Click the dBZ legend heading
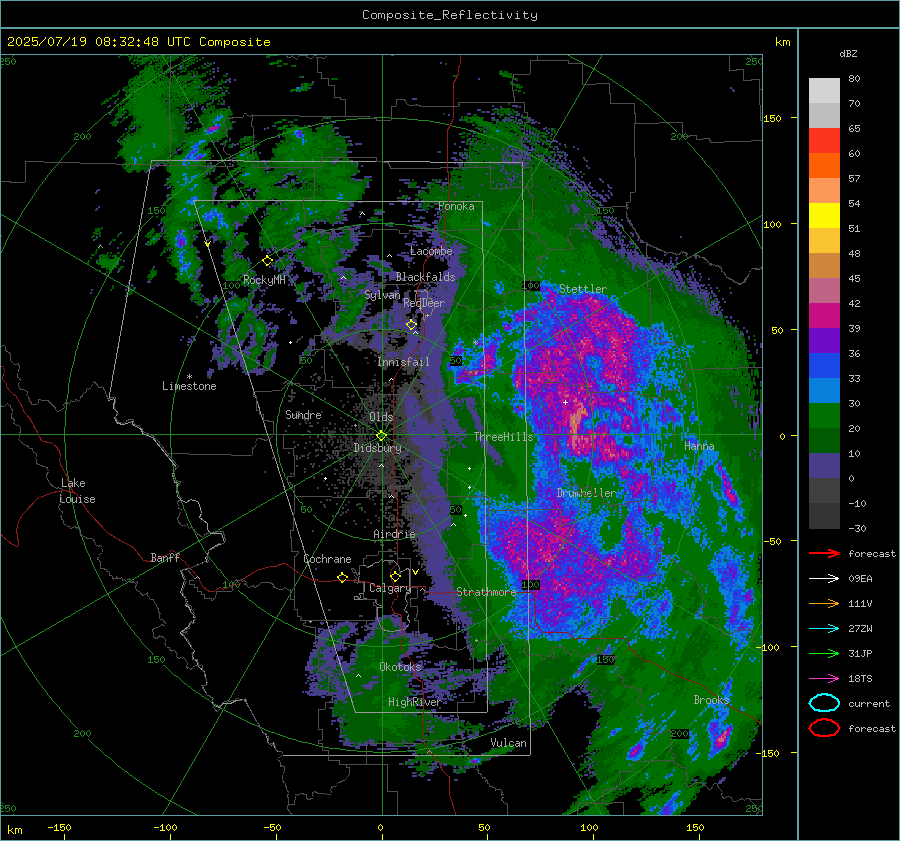 [848, 54]
